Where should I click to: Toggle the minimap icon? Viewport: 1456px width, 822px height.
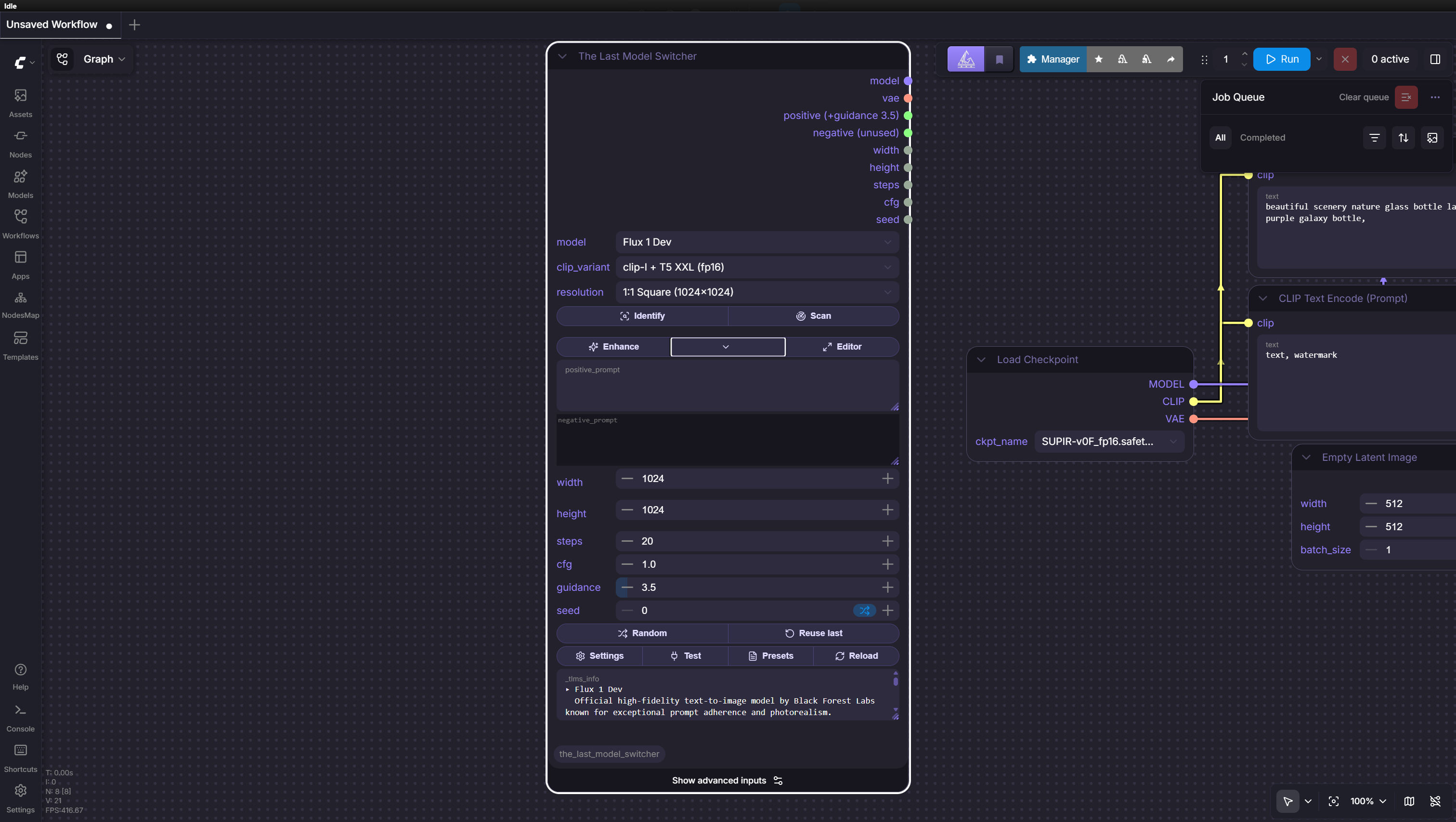coord(1409,801)
